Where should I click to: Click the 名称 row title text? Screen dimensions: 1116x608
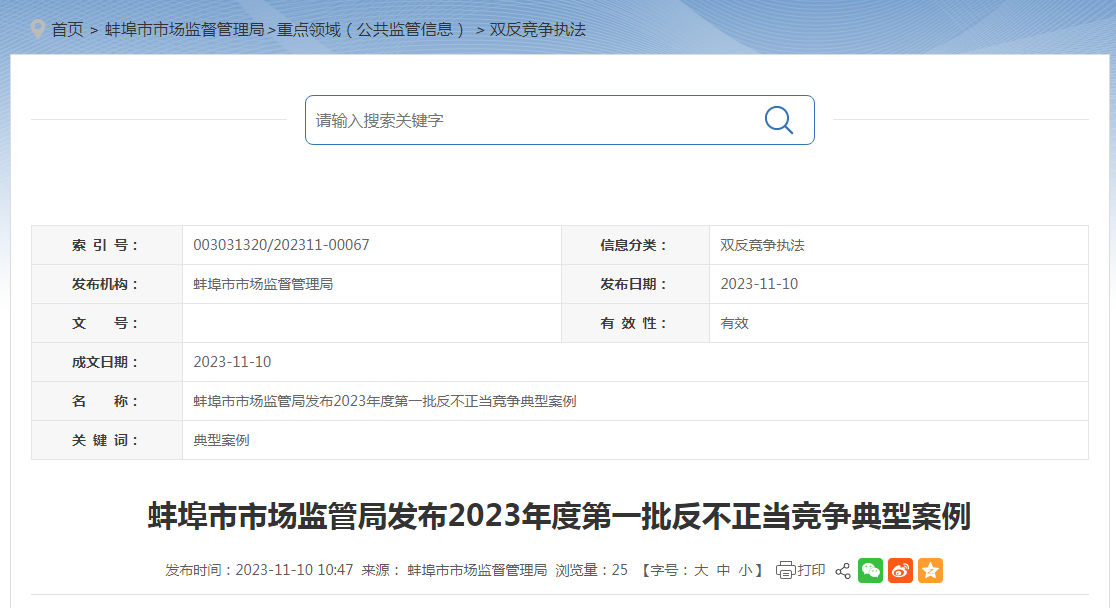pyautogui.click(x=384, y=401)
